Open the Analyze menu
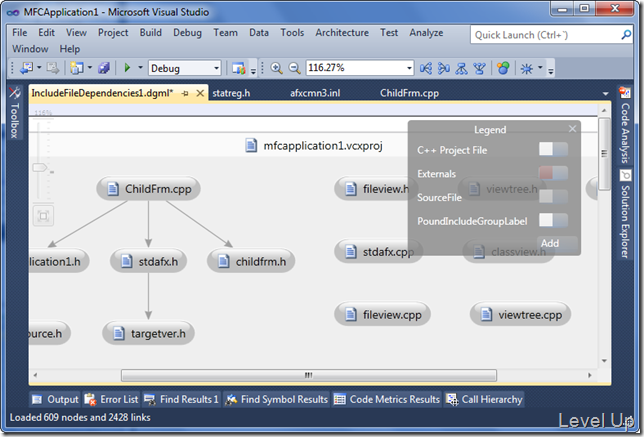The height and width of the screenshot is (437, 644). point(426,32)
